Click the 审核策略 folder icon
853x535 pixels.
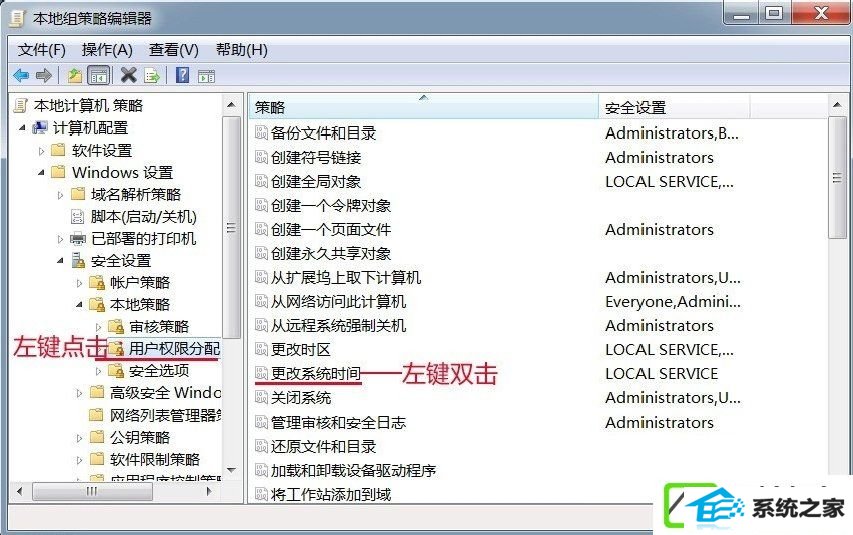[116, 327]
